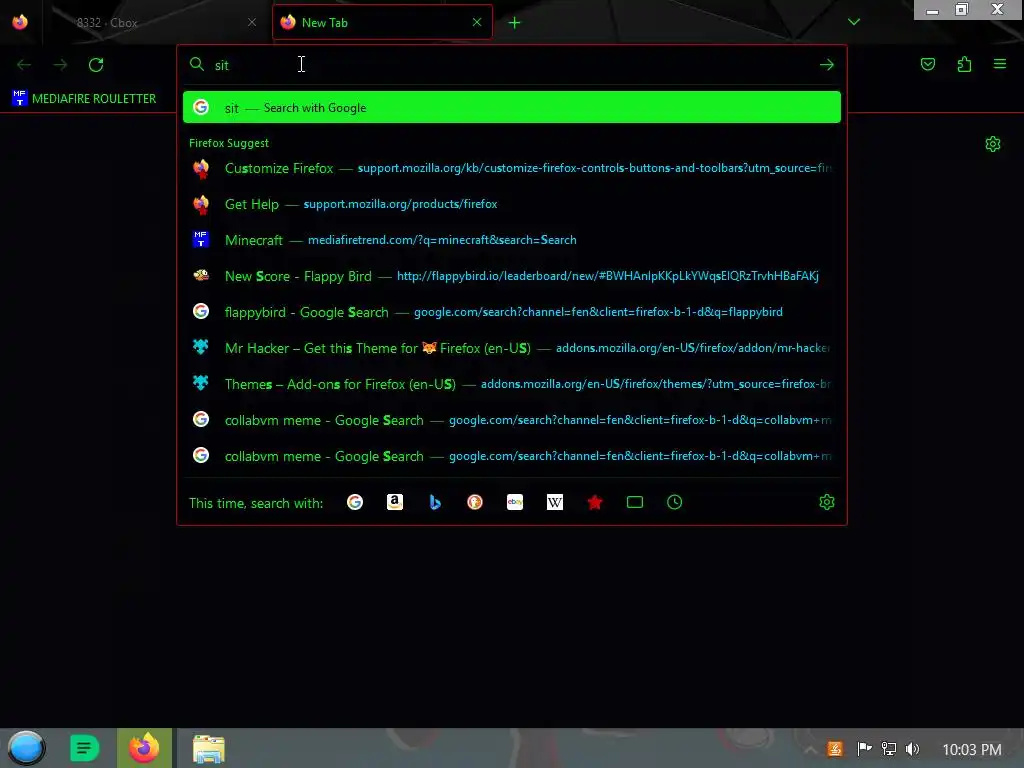Search this time with Google icon
Viewport: 1024px width, 768px height.
tap(355, 502)
